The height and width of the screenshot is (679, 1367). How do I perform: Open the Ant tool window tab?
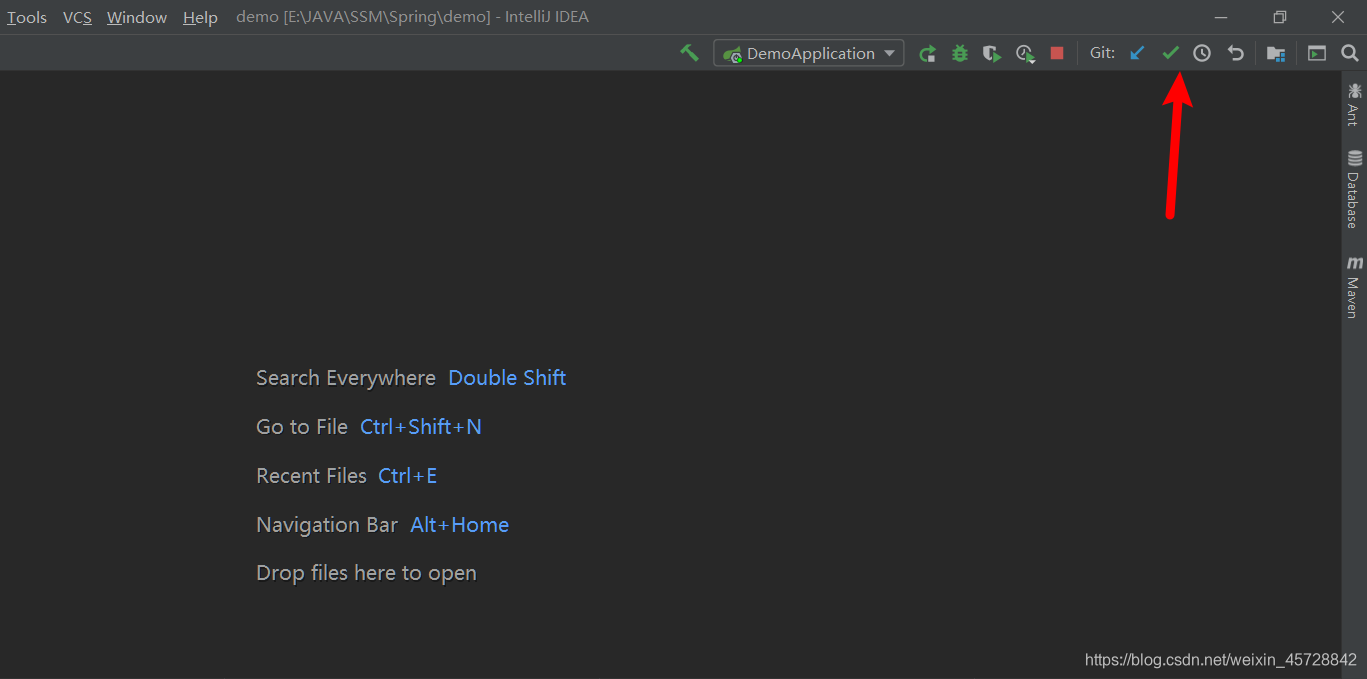click(x=1354, y=105)
